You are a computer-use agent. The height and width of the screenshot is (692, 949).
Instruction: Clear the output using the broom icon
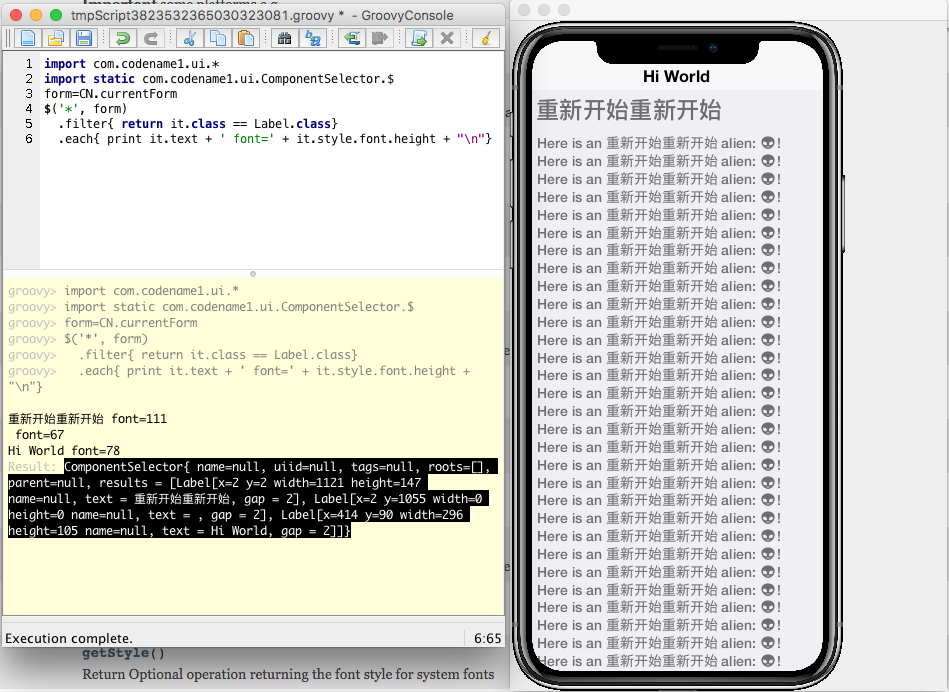(485, 39)
